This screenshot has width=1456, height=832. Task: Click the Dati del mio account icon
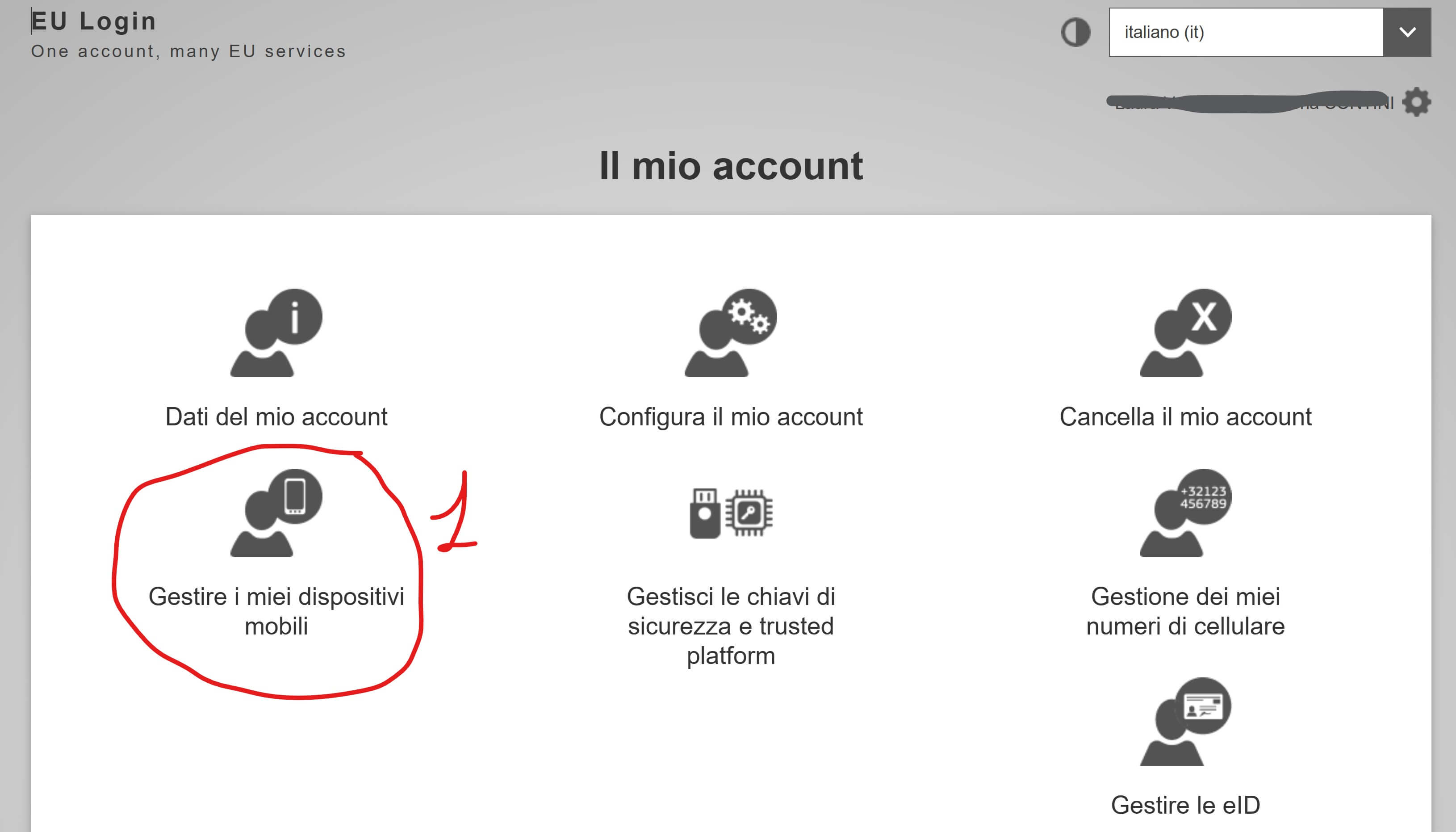coord(276,333)
